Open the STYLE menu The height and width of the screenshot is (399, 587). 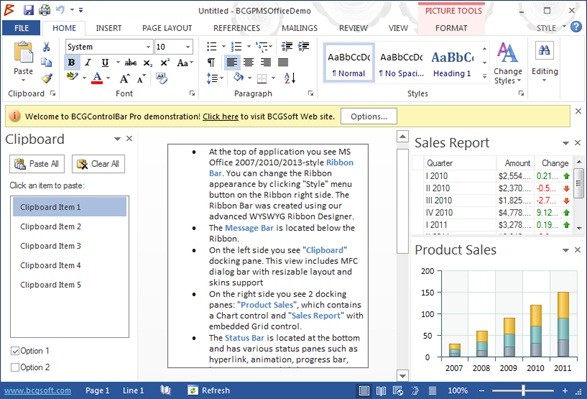(551, 28)
